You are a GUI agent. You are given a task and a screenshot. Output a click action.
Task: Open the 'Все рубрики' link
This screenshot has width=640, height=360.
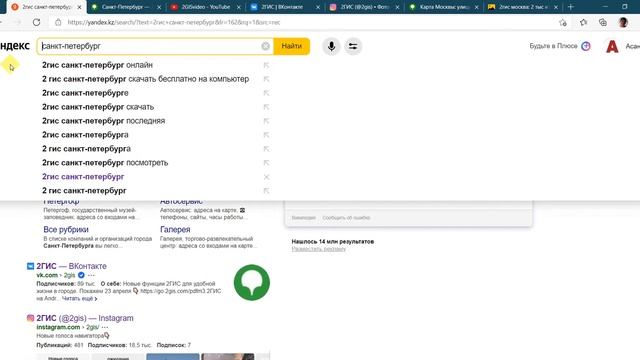(x=66, y=229)
